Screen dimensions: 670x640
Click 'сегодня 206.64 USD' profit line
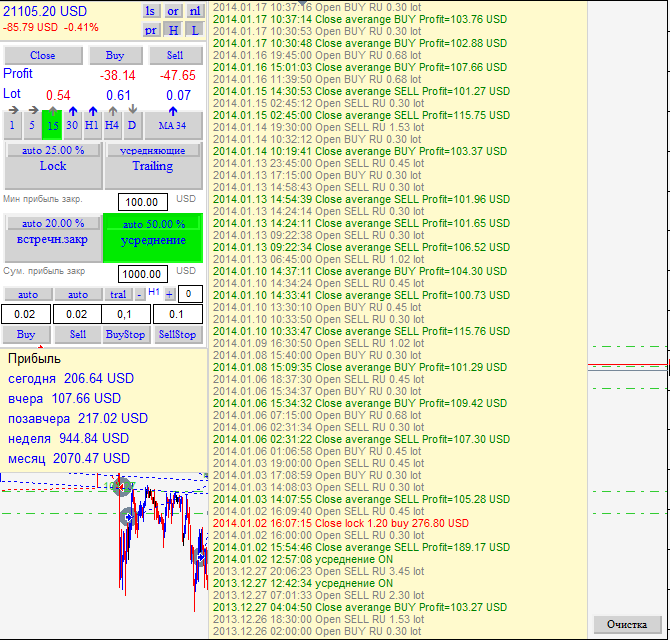pyautogui.click(x=71, y=379)
